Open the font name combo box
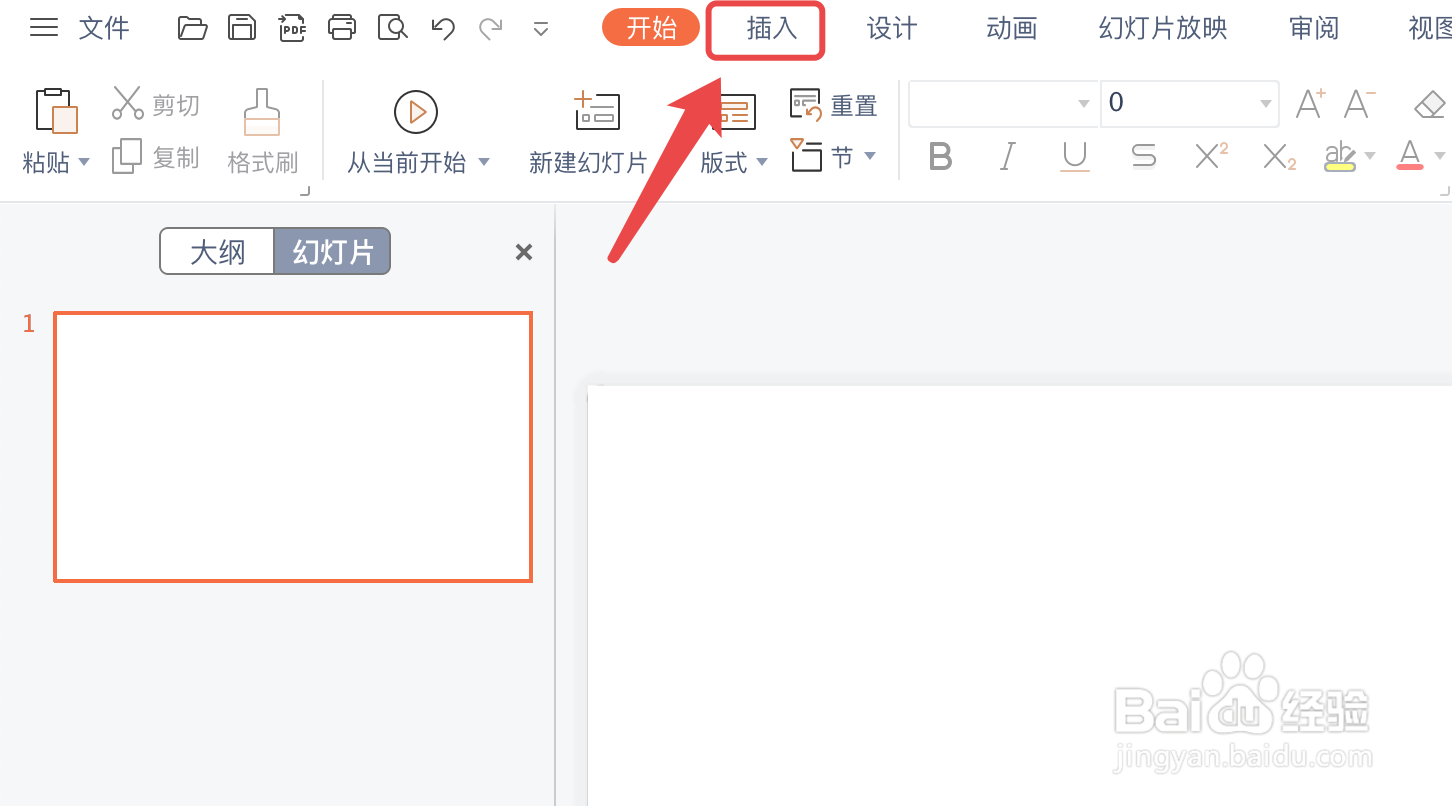Image resolution: width=1452 pixels, height=806 pixels. coord(1004,103)
